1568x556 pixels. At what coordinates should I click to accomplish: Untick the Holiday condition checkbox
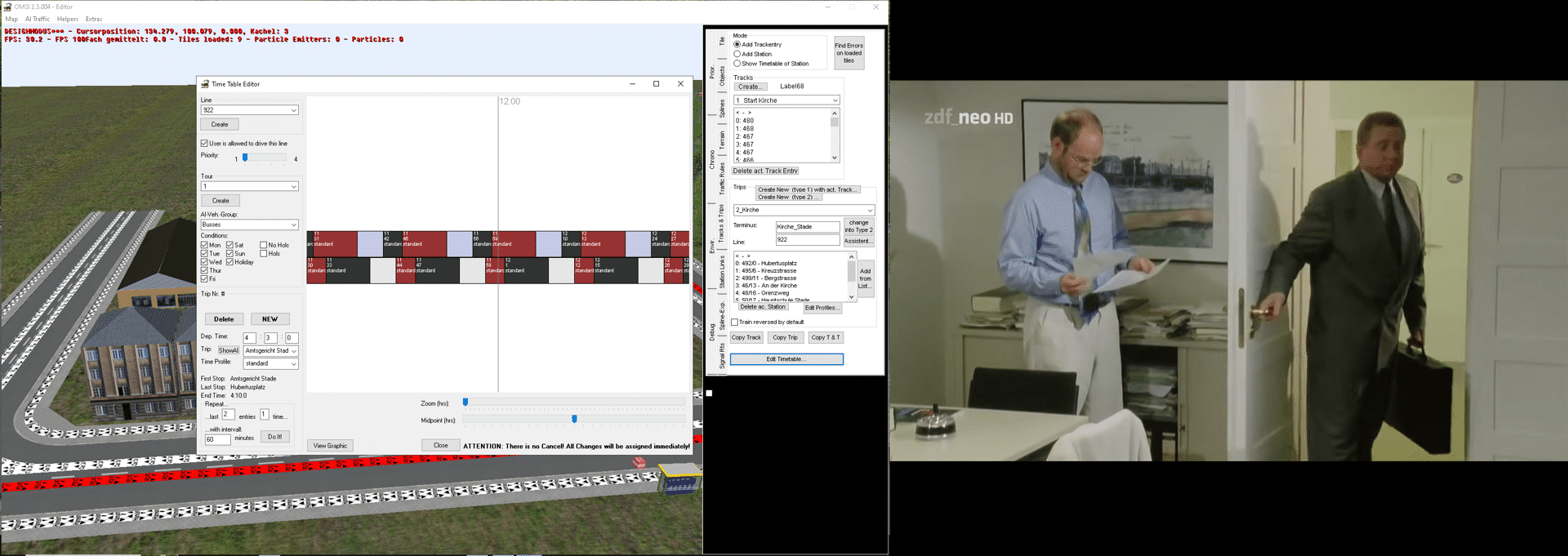click(x=230, y=262)
